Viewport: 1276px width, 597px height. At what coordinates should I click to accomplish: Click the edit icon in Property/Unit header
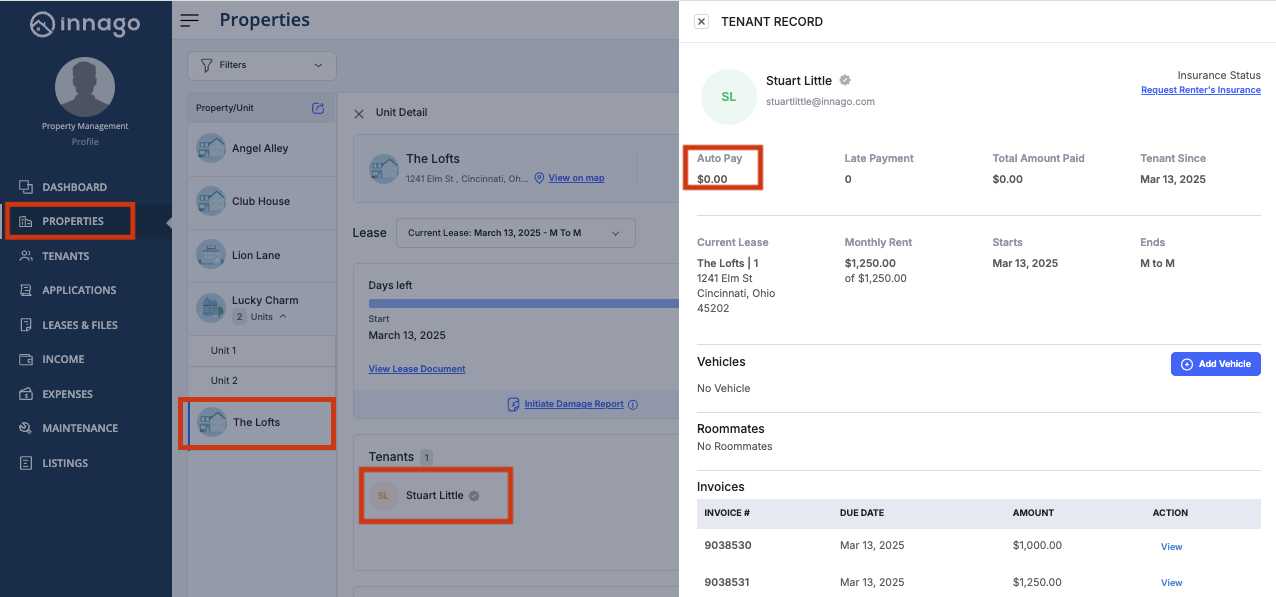tap(318, 108)
